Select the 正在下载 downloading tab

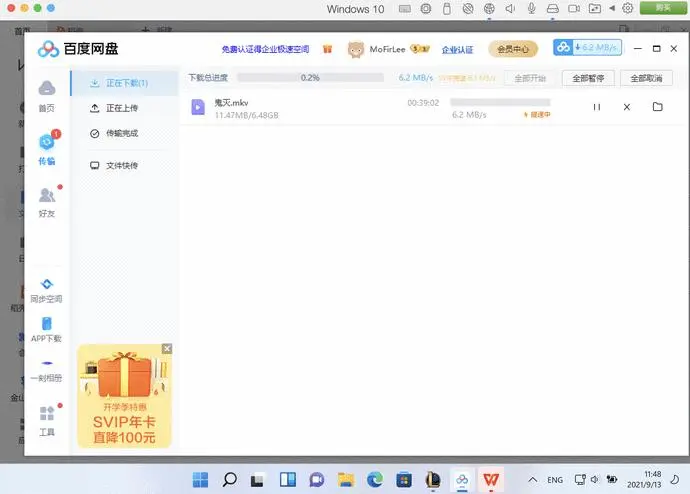click(x=126, y=82)
